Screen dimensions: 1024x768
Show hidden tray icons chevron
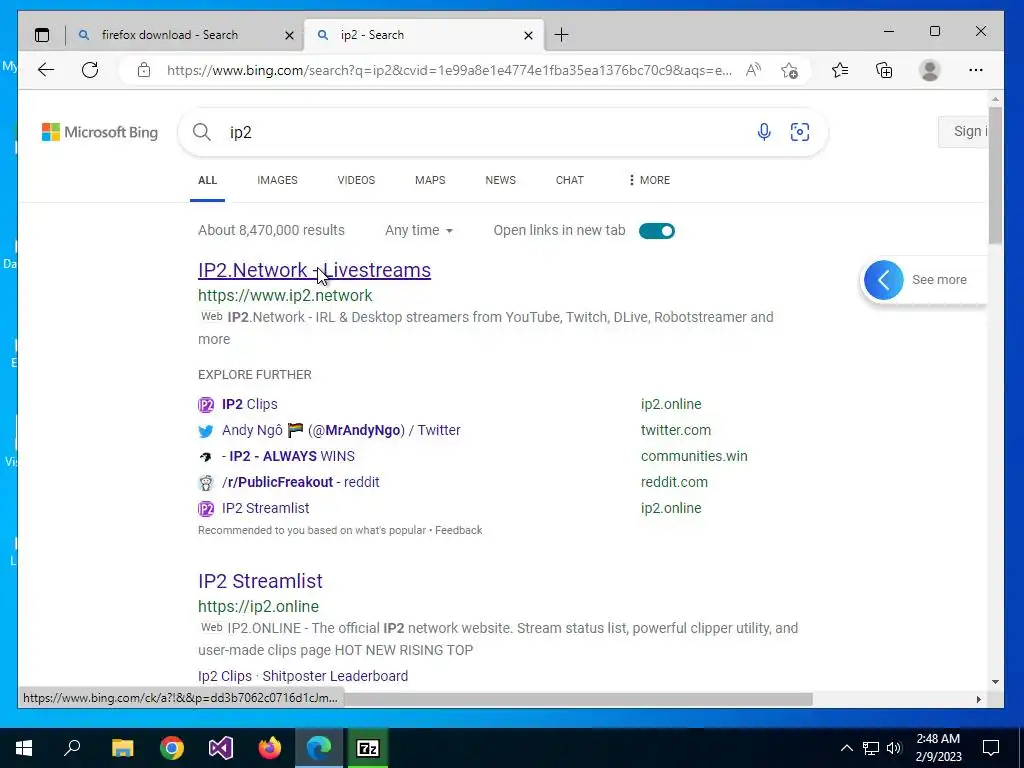point(846,748)
